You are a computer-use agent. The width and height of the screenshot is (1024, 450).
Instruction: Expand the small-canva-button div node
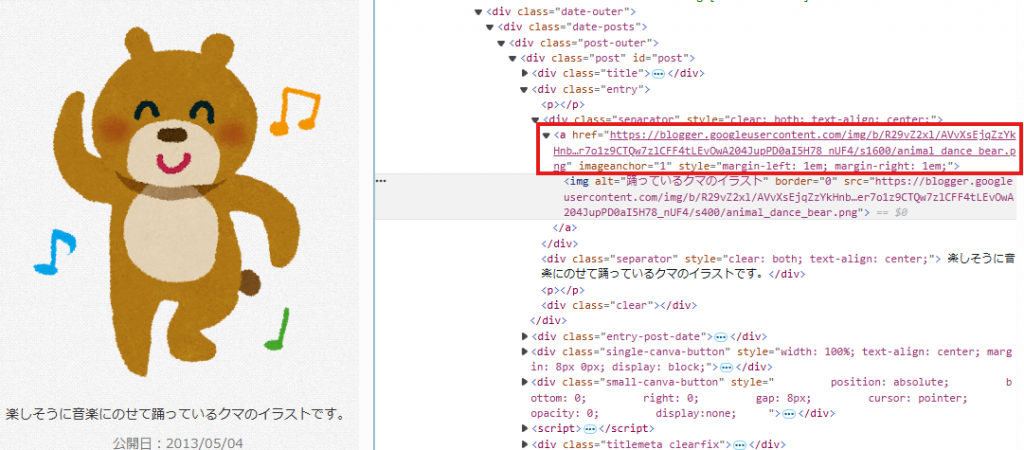525,382
